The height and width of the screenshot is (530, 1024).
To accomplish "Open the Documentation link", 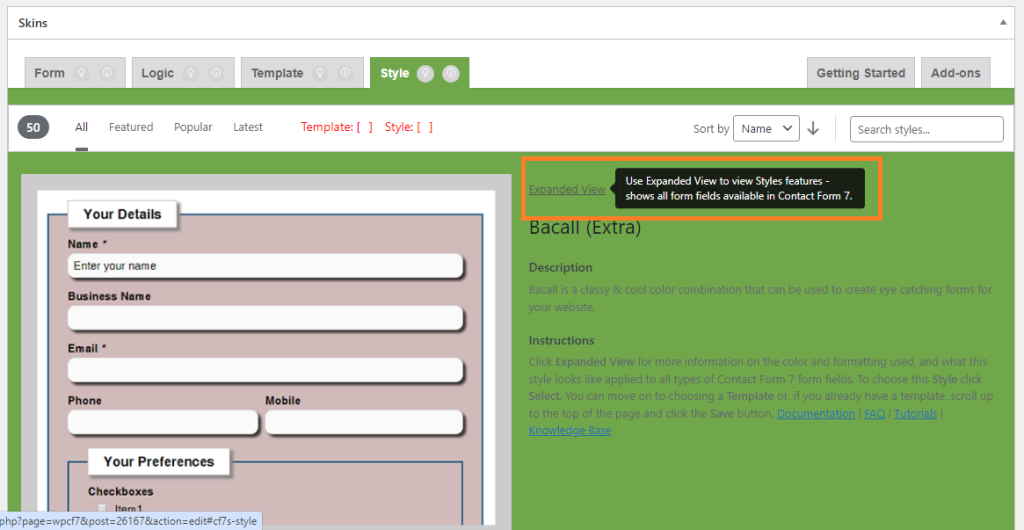I will pos(816,413).
